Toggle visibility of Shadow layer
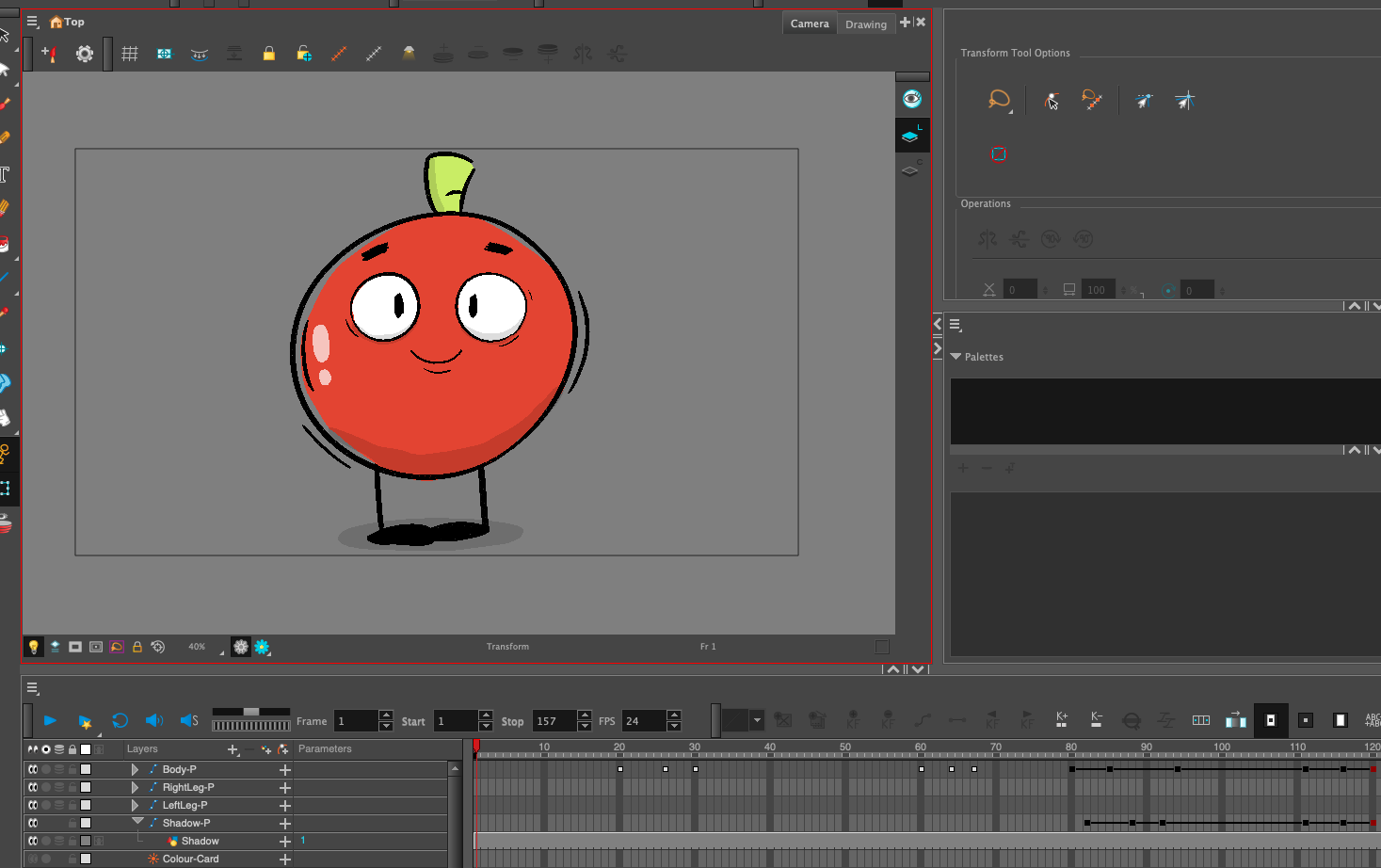This screenshot has height=868, width=1381. pos(33,841)
